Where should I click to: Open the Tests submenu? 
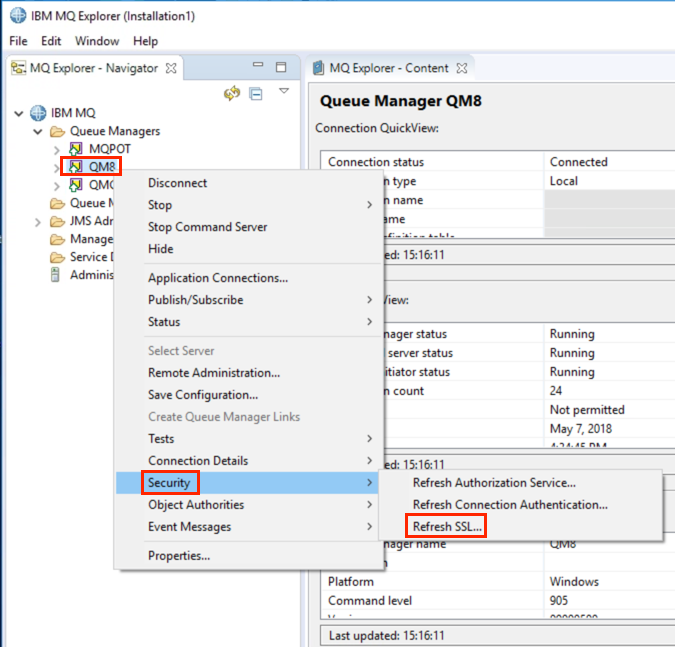[x=250, y=439]
